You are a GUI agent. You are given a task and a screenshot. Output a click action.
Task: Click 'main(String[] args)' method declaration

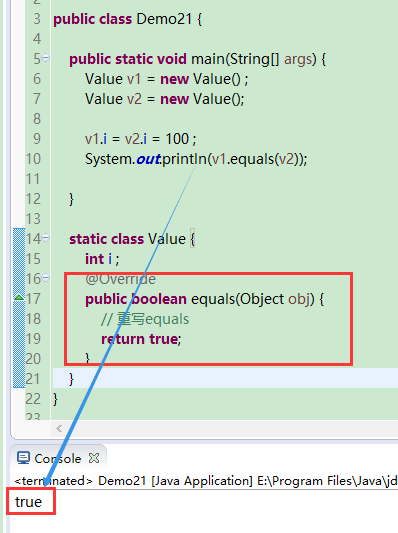click(x=254, y=59)
